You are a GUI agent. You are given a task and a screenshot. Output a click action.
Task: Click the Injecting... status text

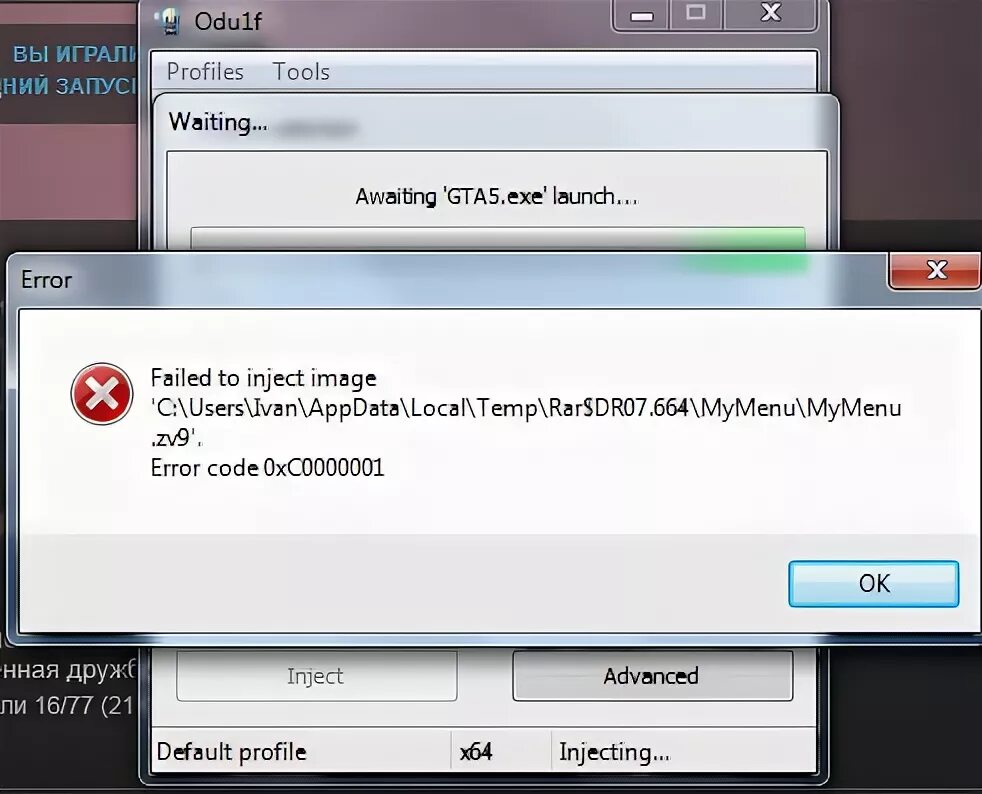coord(614,752)
